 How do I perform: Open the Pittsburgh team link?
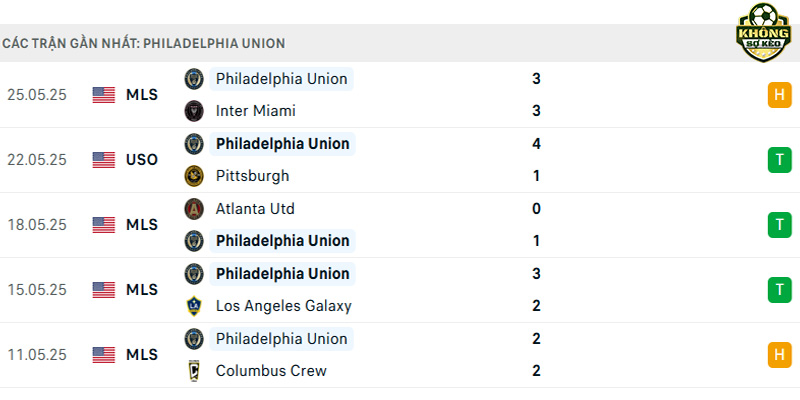pos(253,176)
